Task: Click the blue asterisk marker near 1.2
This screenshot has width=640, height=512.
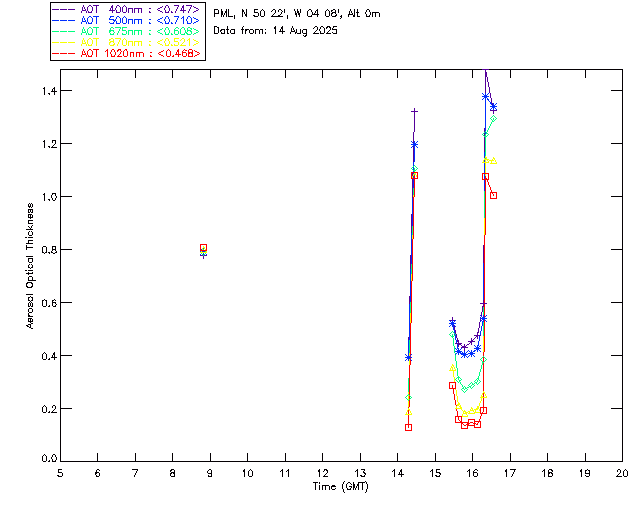Action: pyautogui.click(x=414, y=144)
